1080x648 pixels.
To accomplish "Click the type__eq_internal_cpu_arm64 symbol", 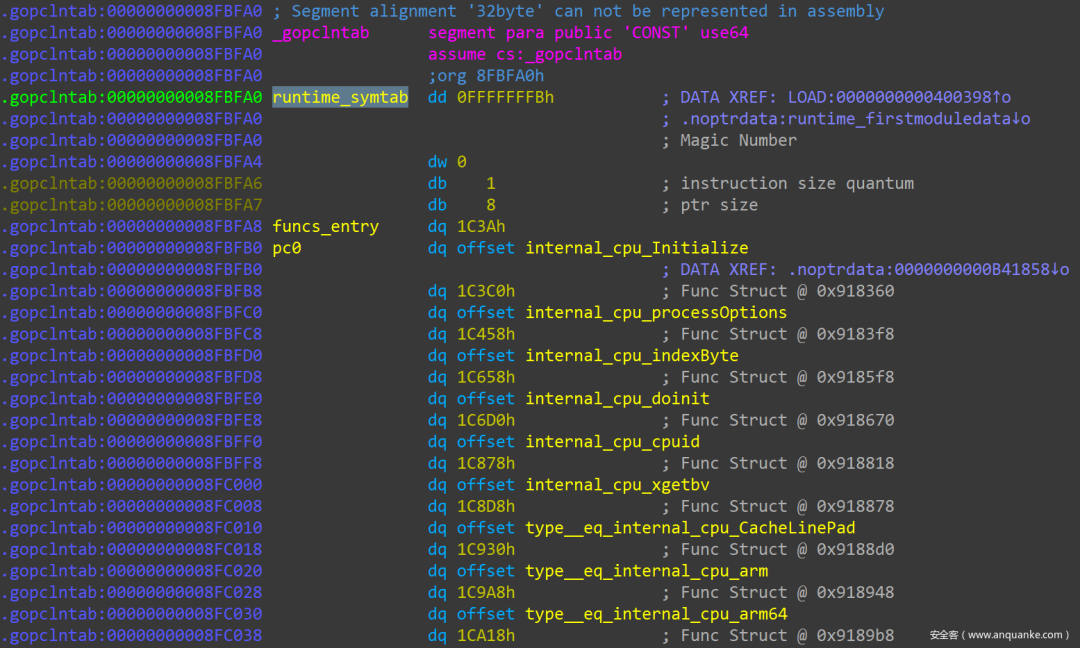I will click(x=656, y=614).
